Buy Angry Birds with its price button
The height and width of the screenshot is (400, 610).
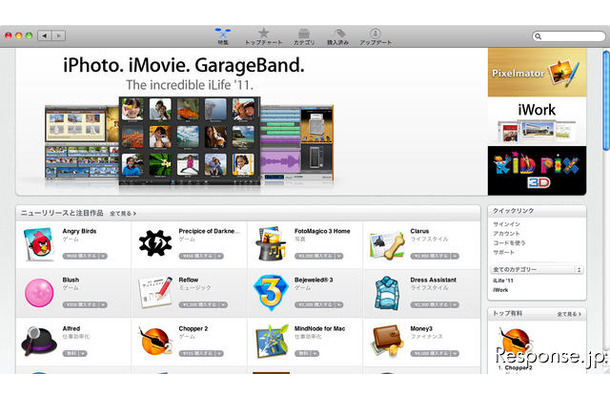pos(85,256)
